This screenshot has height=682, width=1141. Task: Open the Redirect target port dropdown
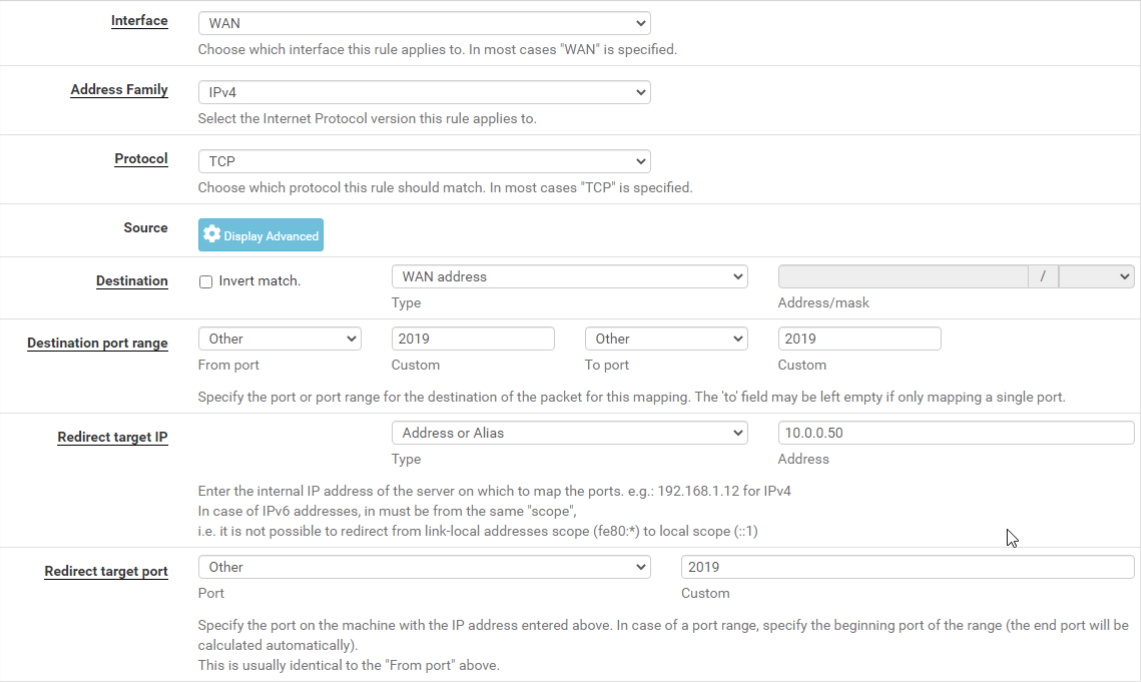[424, 567]
